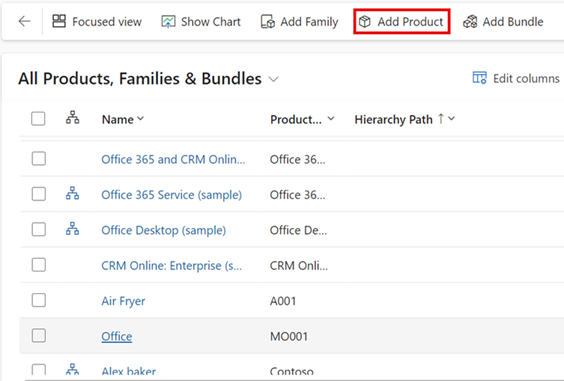Open hierarchy for Office 365 Service (sample)
The height and width of the screenshot is (381, 564).
click(x=72, y=193)
